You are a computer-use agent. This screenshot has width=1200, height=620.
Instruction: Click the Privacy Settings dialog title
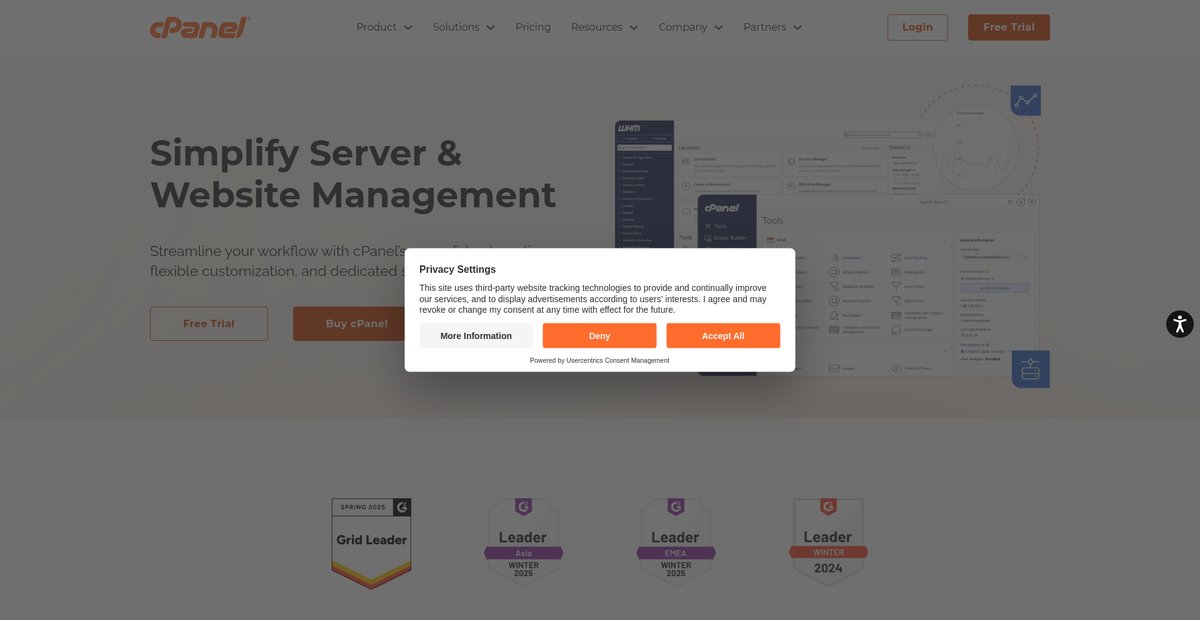(457, 269)
